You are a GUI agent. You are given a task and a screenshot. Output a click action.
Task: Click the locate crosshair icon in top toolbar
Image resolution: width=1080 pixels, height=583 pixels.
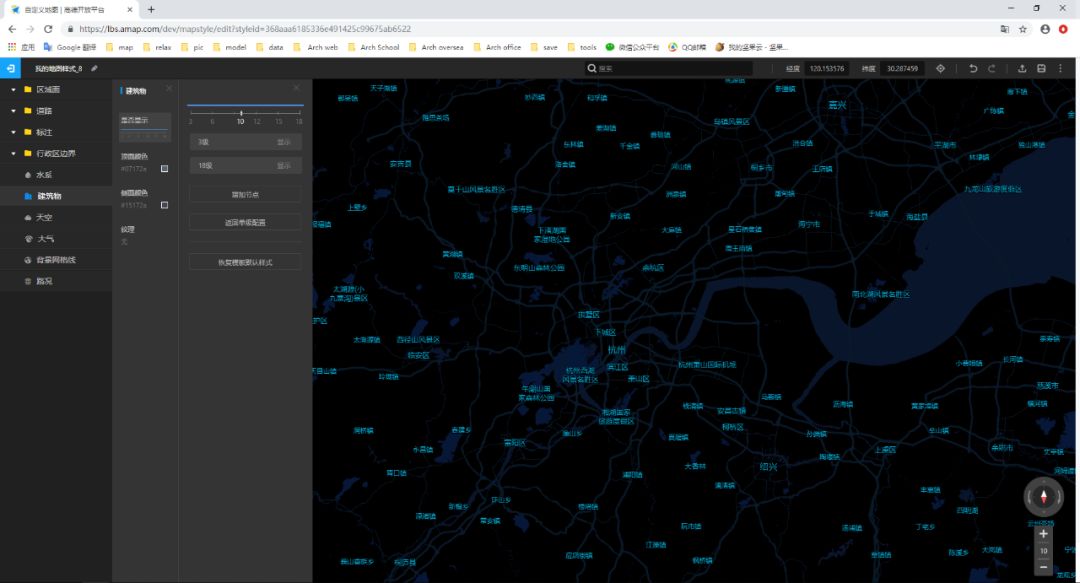click(940, 68)
